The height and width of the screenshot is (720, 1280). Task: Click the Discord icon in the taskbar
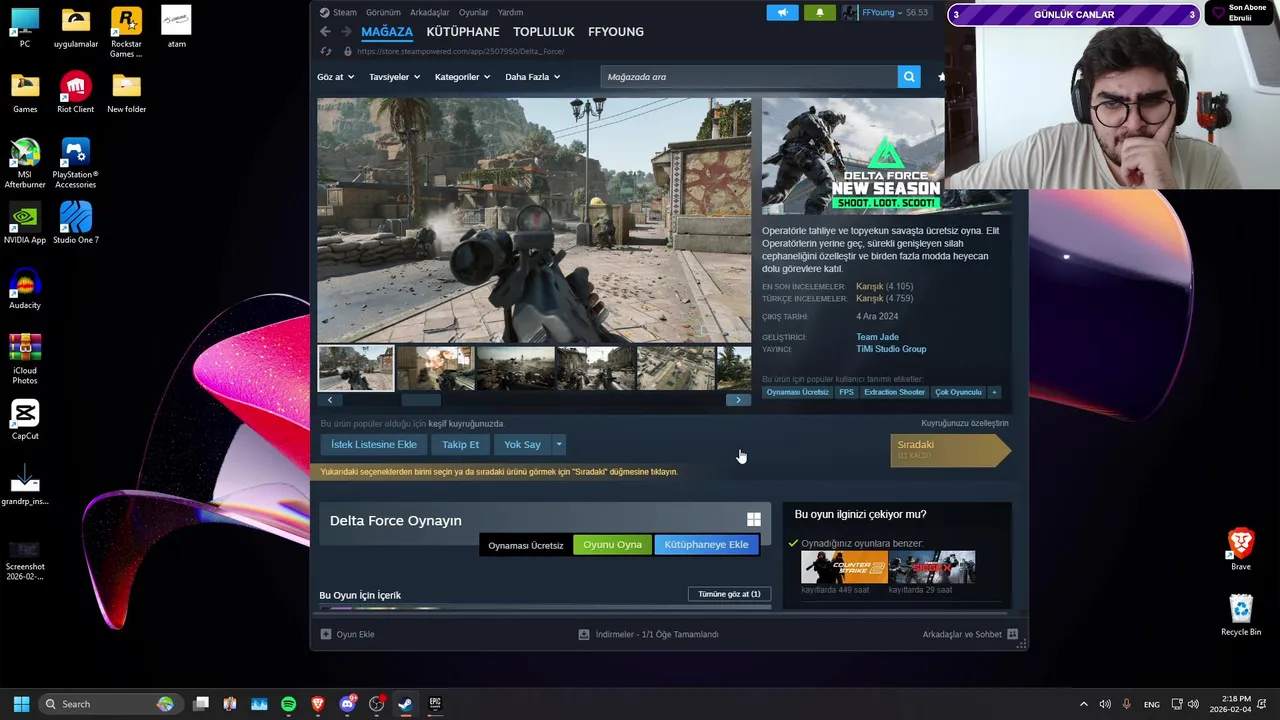pos(347,704)
